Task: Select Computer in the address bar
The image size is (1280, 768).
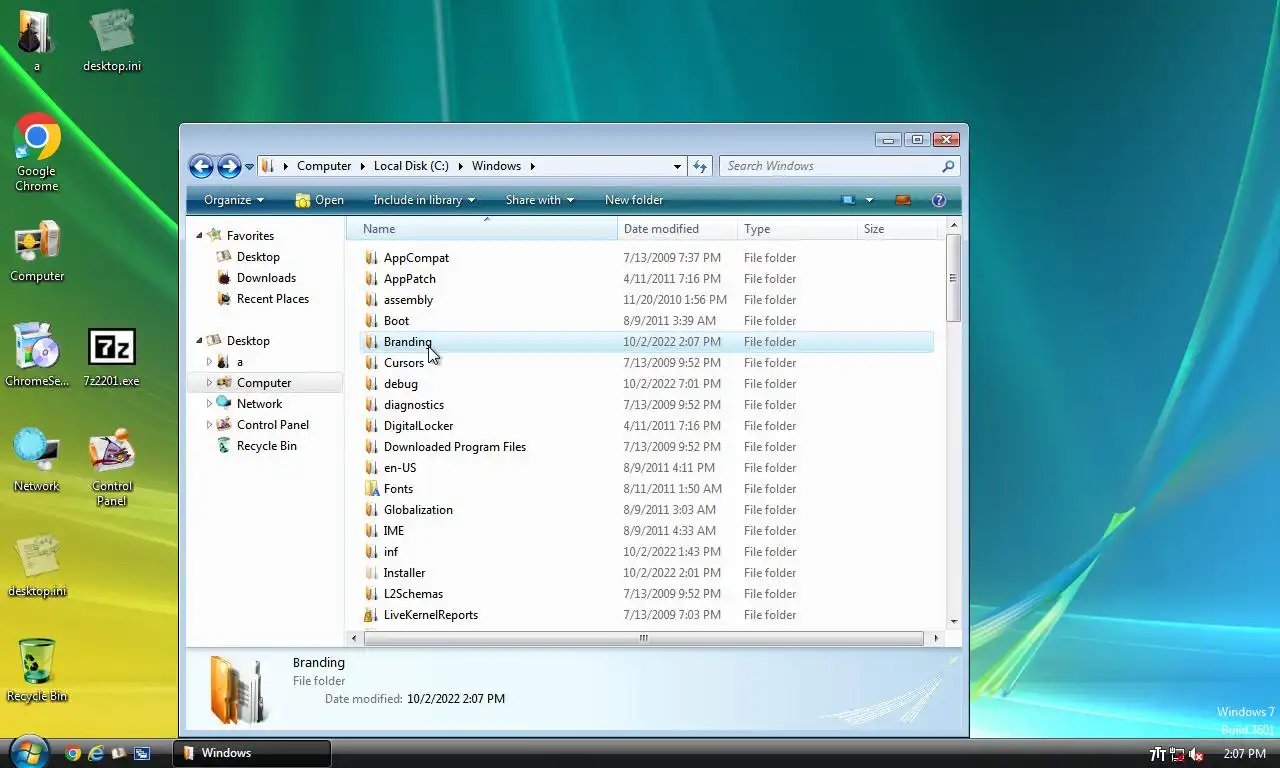Action: (x=324, y=166)
